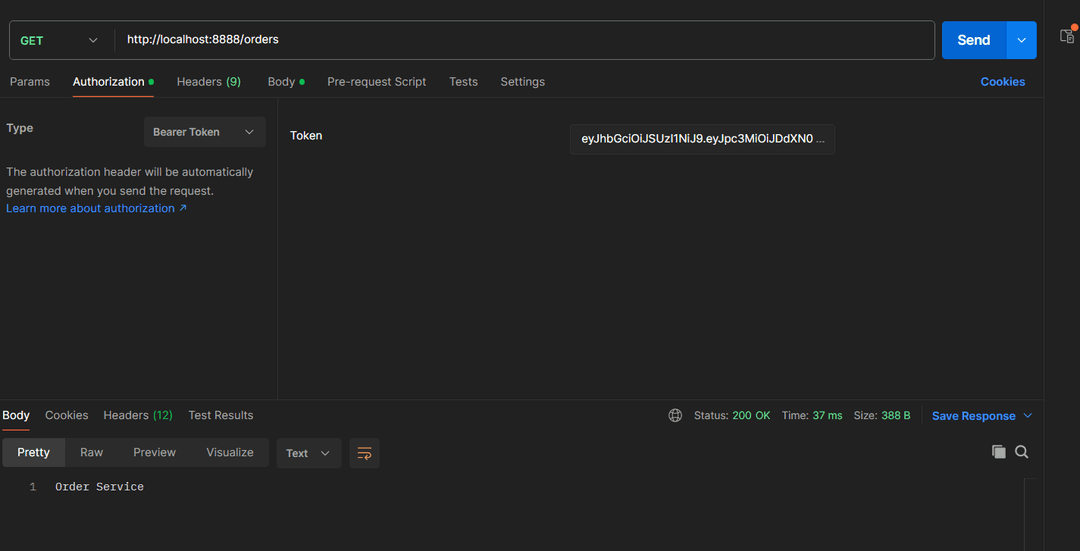Follow the Learn more about authorization link
This screenshot has height=551, width=1080.
click(96, 208)
